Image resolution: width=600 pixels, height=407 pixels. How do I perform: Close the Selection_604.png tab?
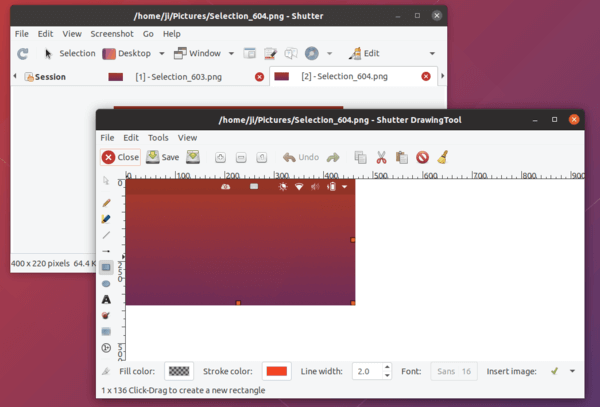(426, 77)
